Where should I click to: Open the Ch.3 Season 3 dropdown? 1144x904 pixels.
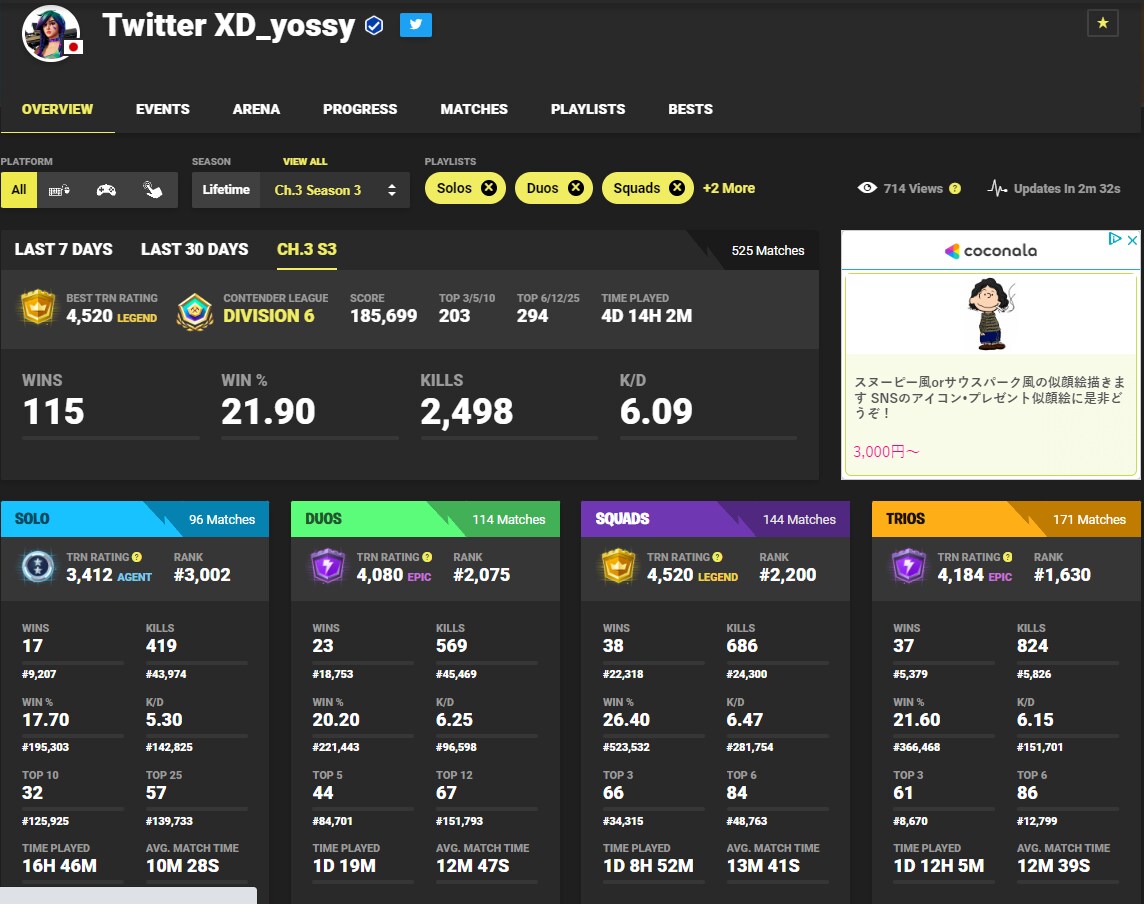pyautogui.click(x=335, y=190)
